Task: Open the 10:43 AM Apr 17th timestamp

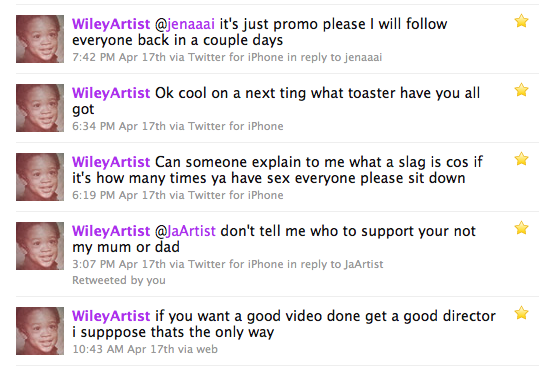Action: pos(123,349)
